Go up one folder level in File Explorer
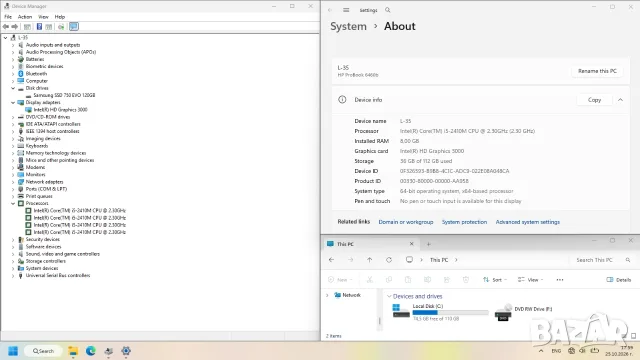The width and height of the screenshot is (640, 360). (x=369, y=260)
